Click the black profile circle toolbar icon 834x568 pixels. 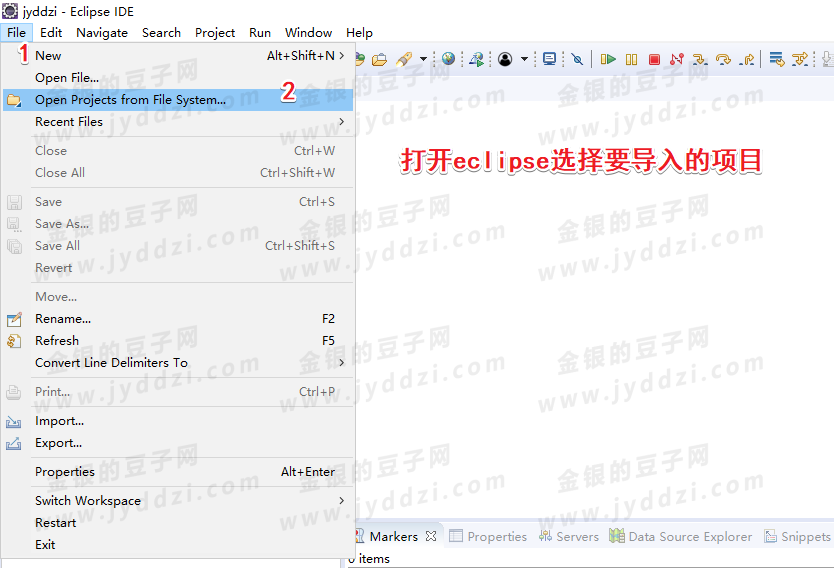pos(505,59)
